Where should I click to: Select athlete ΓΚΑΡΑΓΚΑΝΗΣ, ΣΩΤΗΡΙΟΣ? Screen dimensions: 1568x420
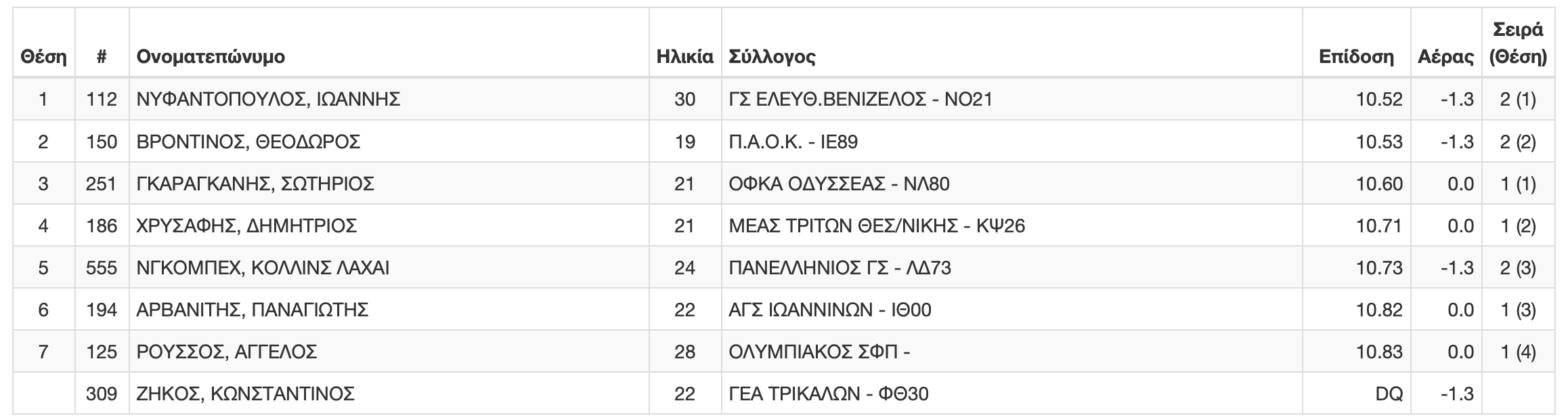(x=255, y=184)
